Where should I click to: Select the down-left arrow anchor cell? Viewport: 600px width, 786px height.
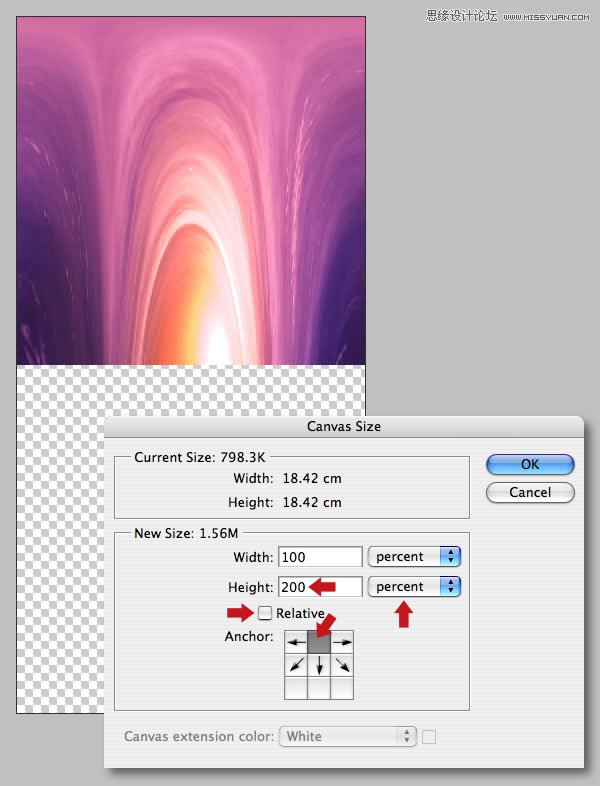[x=296, y=665]
